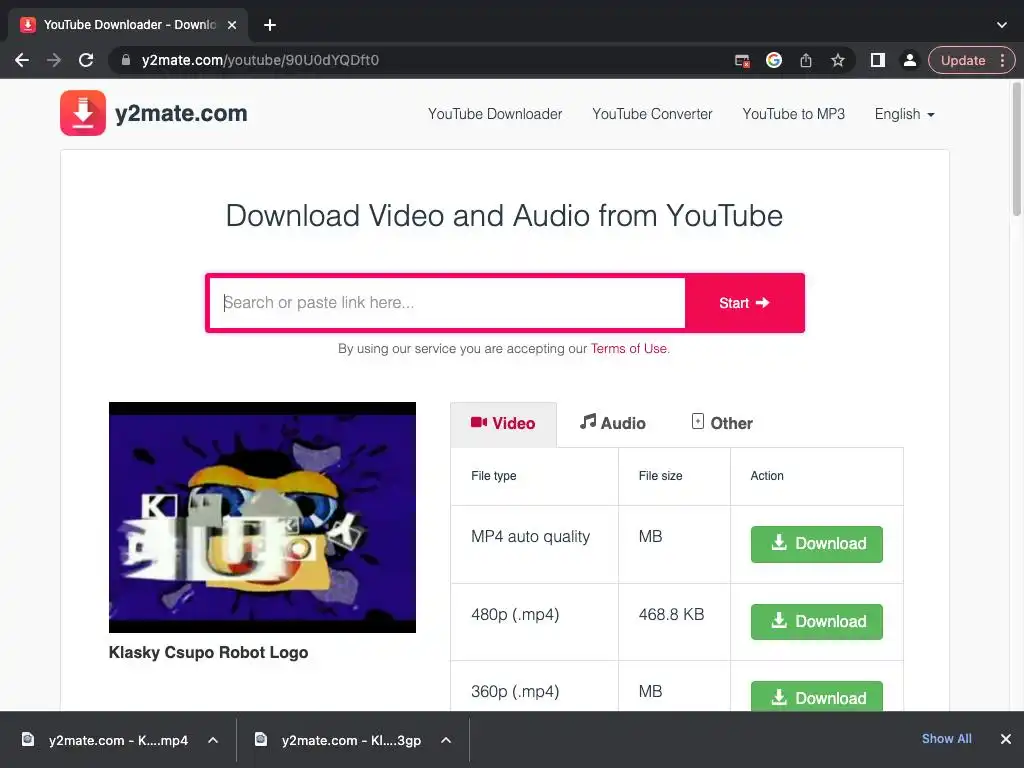Open YouTube Downloader nav link

pos(495,114)
